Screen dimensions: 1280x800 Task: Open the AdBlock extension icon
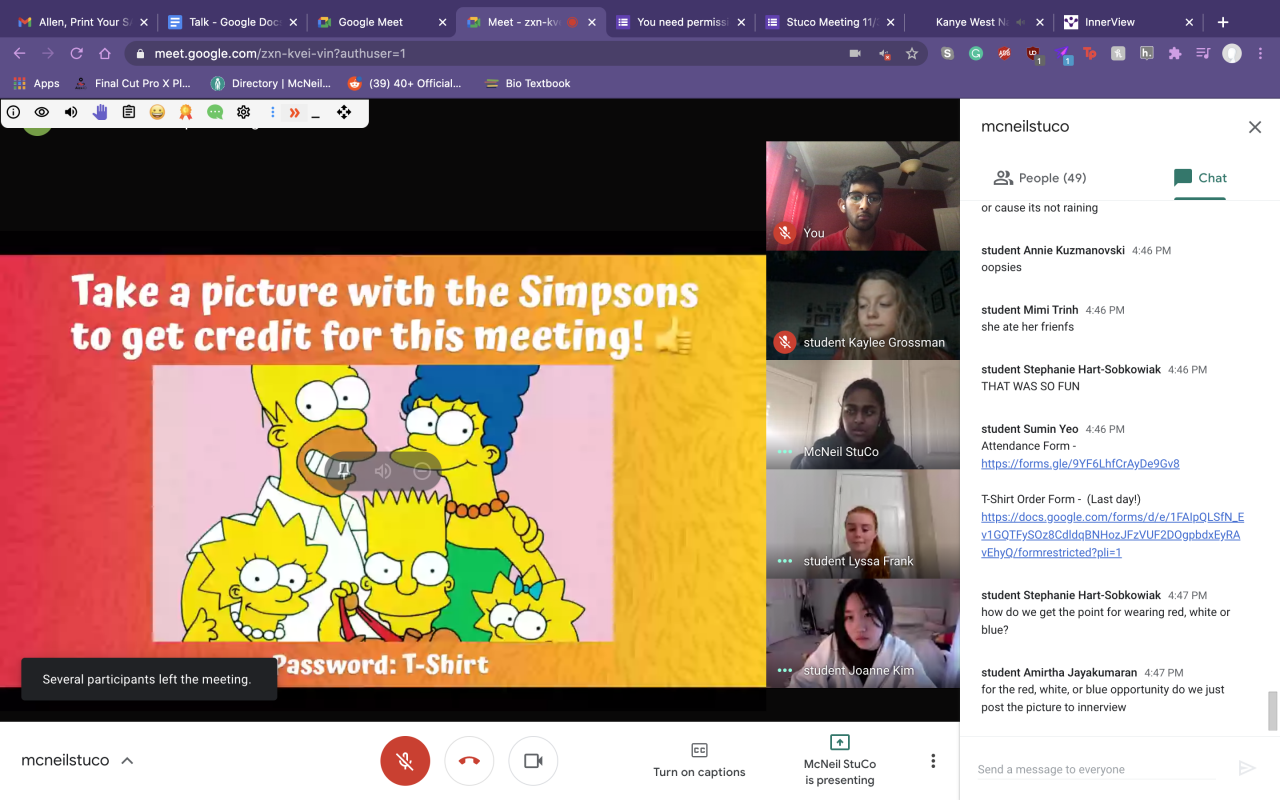click(x=1004, y=54)
